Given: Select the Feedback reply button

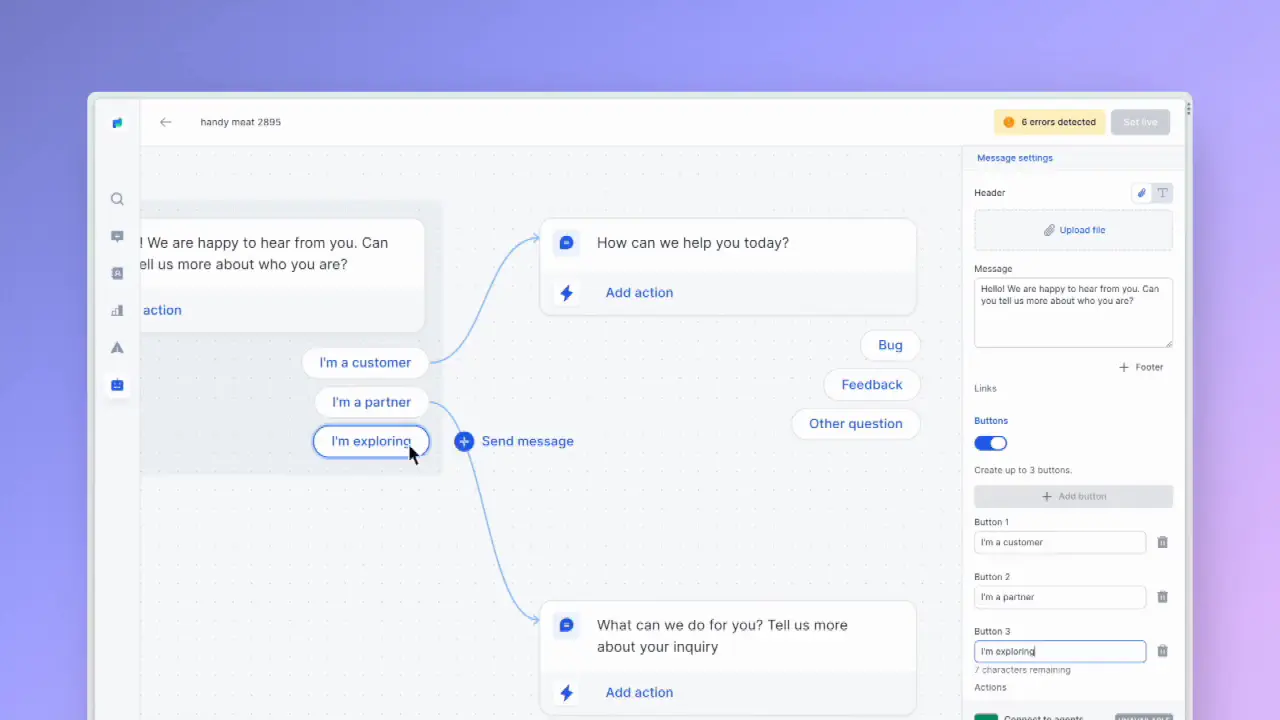Looking at the screenshot, I should coord(872,384).
